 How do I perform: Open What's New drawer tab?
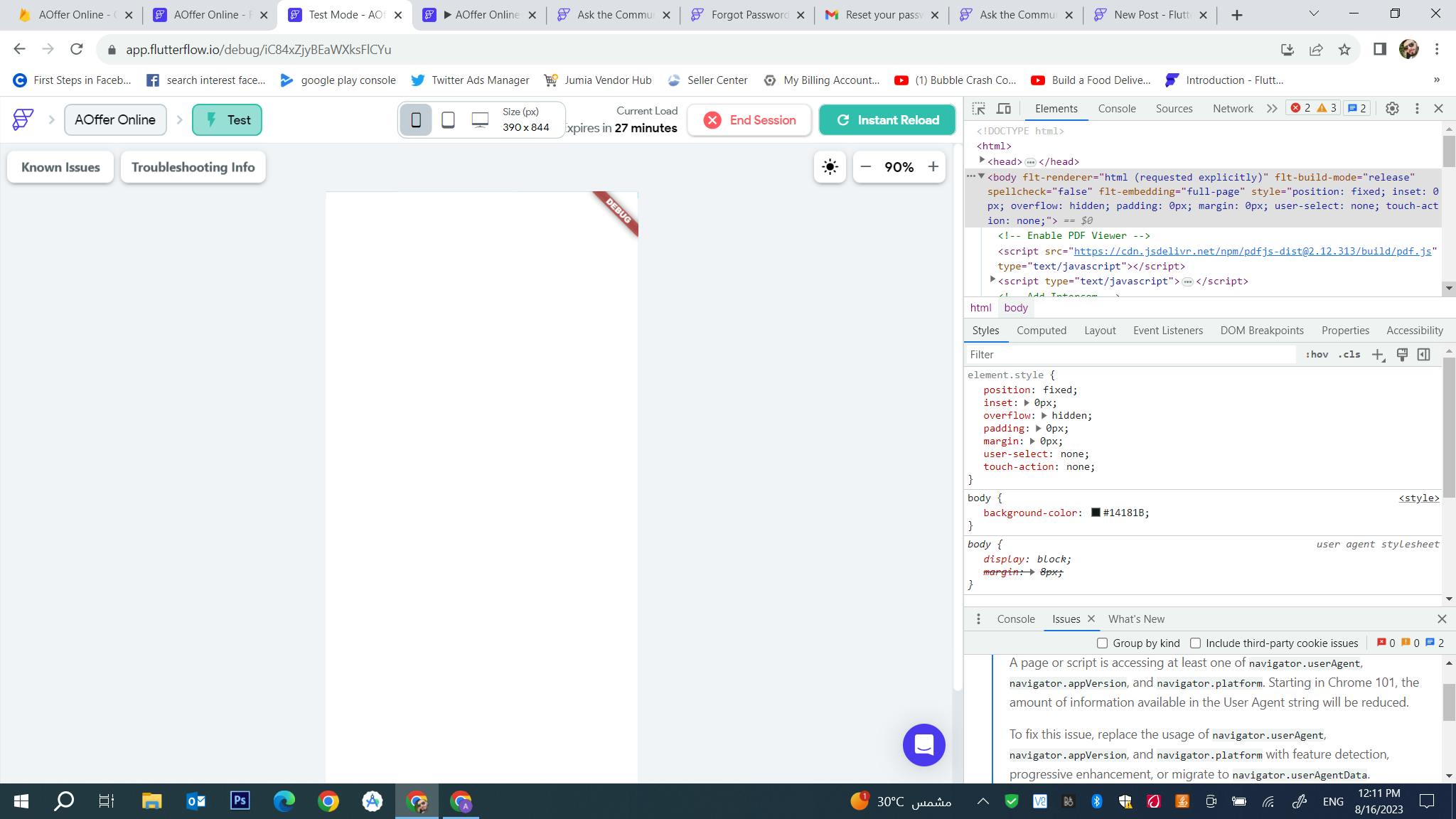(1136, 619)
